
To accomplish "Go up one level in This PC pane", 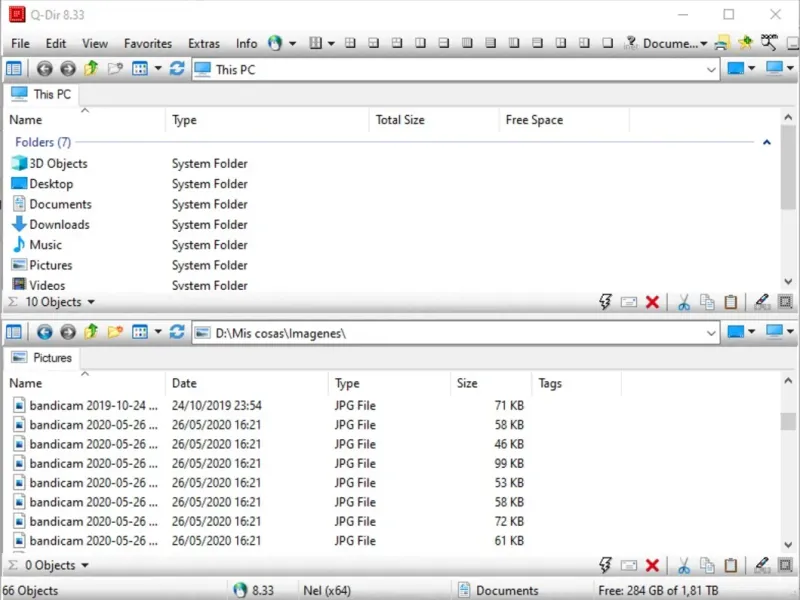I will pyautogui.click(x=91, y=68).
